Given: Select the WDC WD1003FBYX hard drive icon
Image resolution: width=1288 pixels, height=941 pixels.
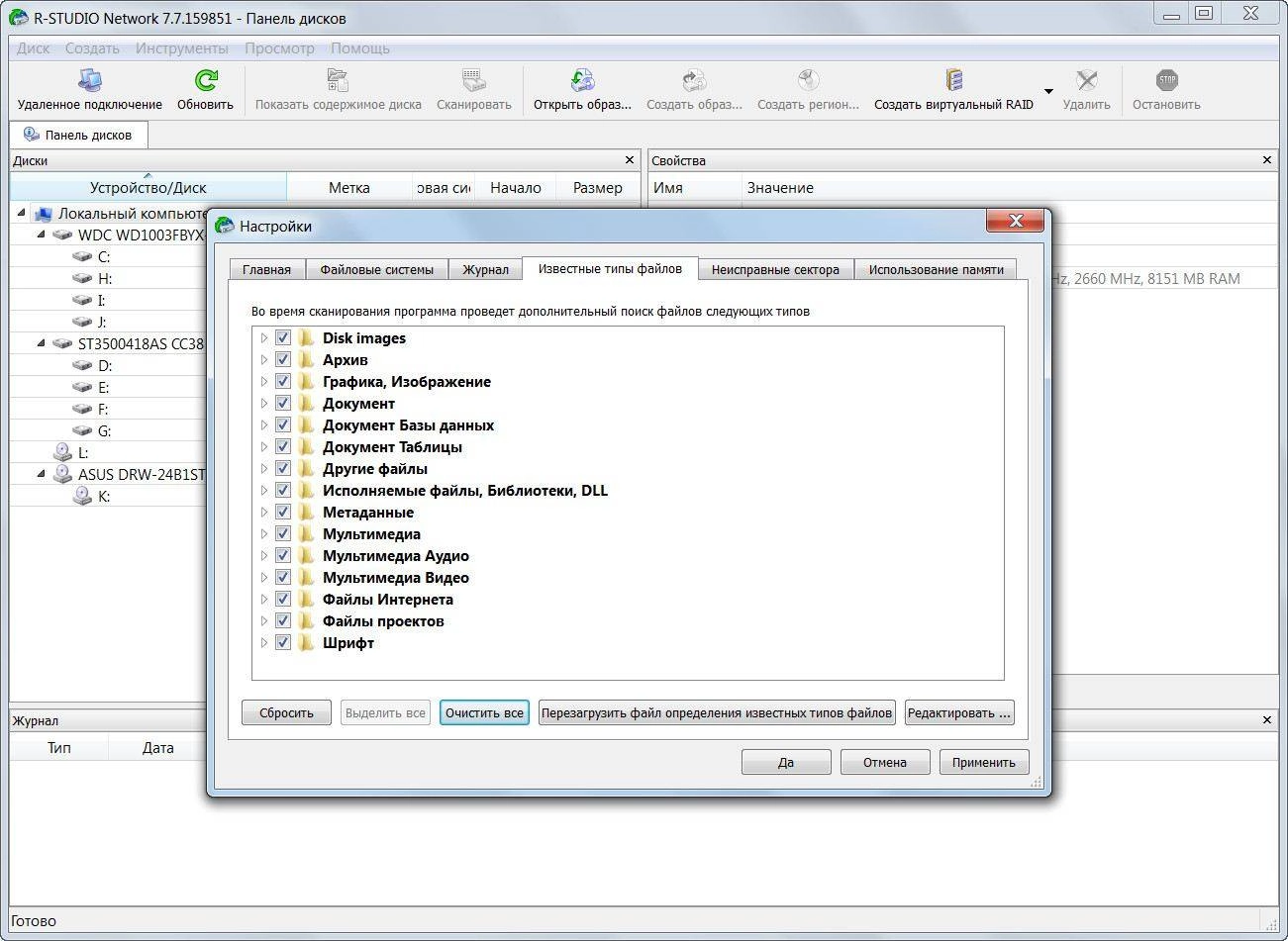Looking at the screenshot, I should click(62, 235).
